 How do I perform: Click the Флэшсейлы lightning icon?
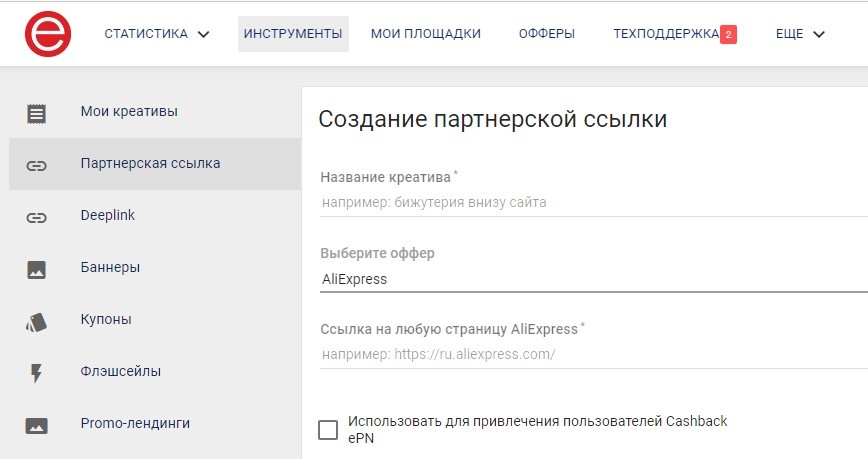(37, 374)
